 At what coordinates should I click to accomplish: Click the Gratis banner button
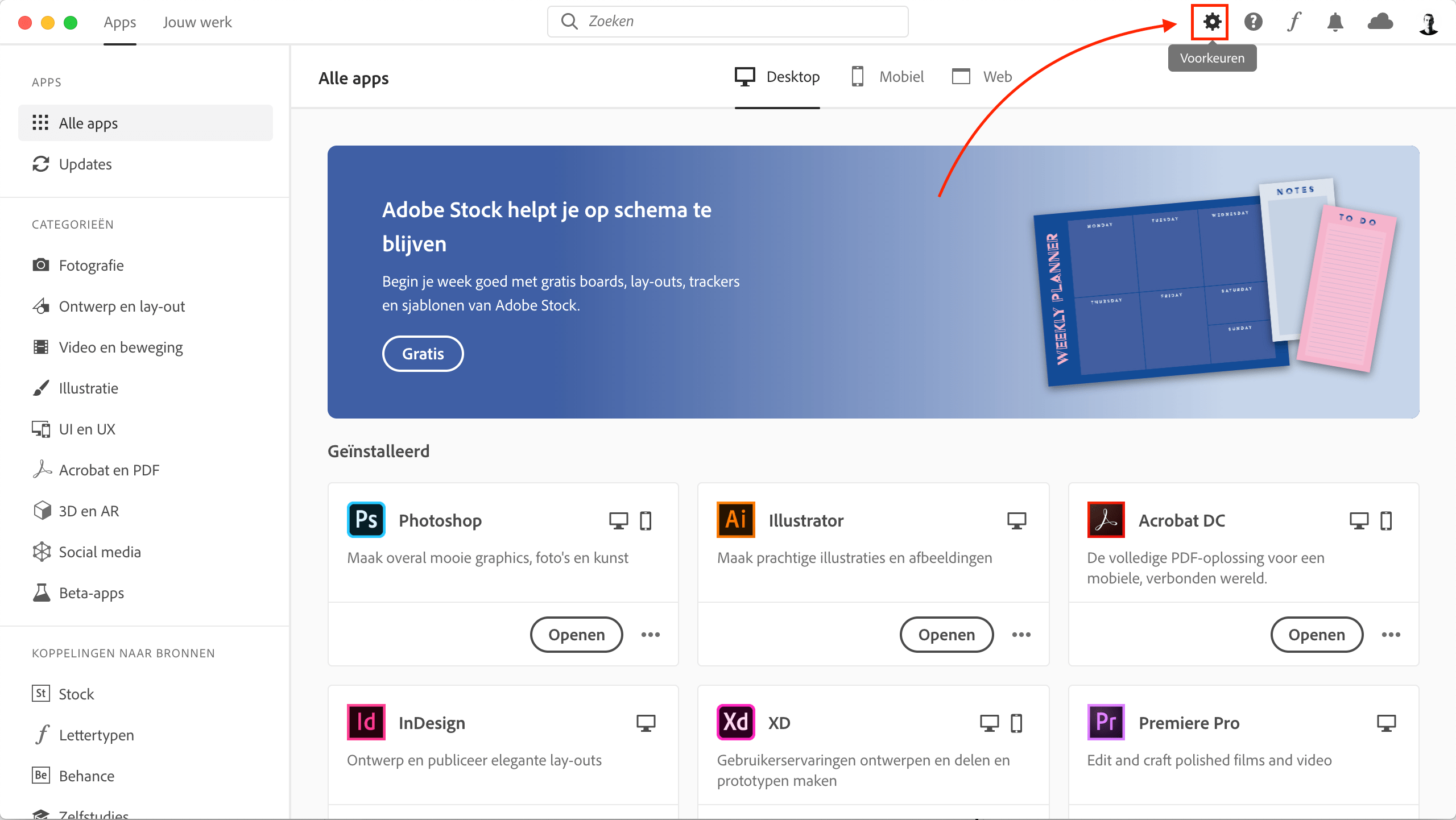tap(423, 354)
